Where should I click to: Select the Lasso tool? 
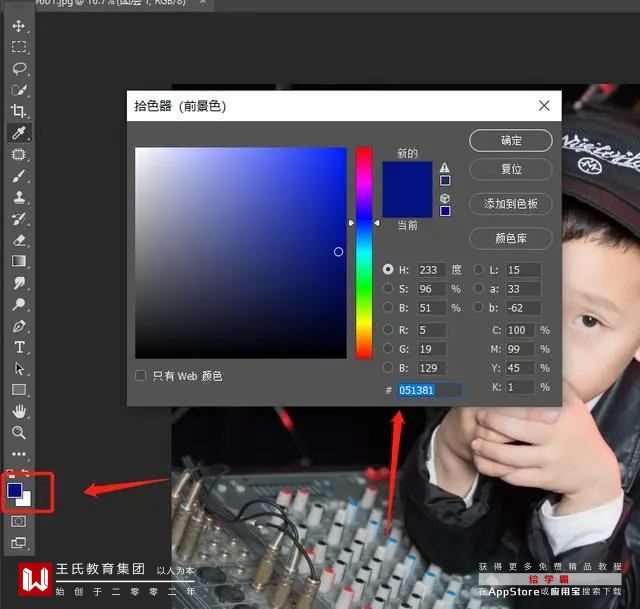pos(19,68)
